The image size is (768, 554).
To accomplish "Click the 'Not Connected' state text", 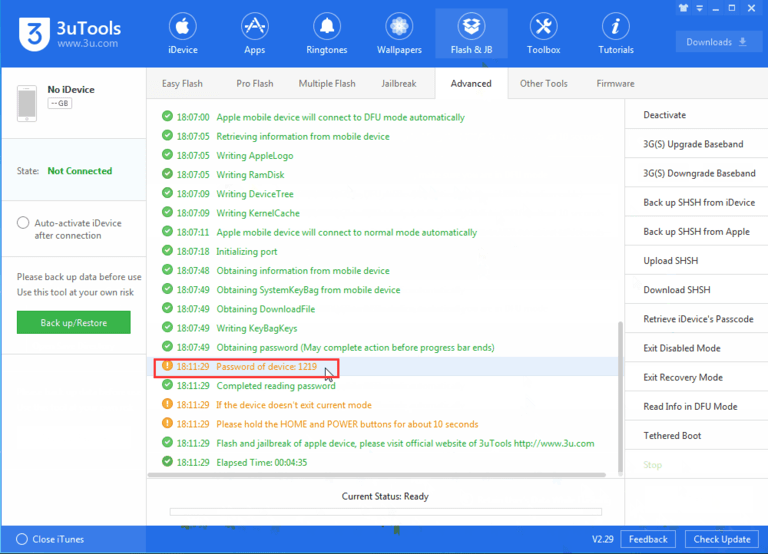I will [80, 171].
